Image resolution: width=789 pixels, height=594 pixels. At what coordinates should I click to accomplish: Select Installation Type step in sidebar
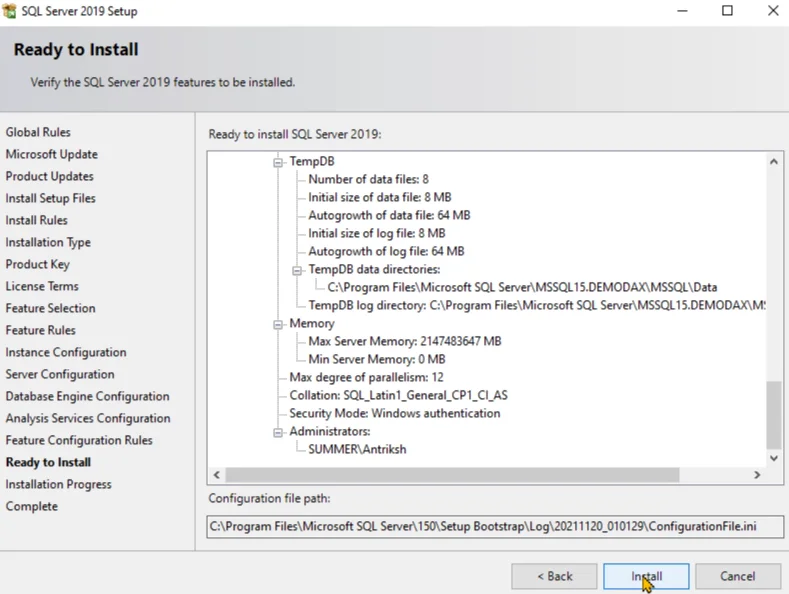pyautogui.click(x=48, y=243)
